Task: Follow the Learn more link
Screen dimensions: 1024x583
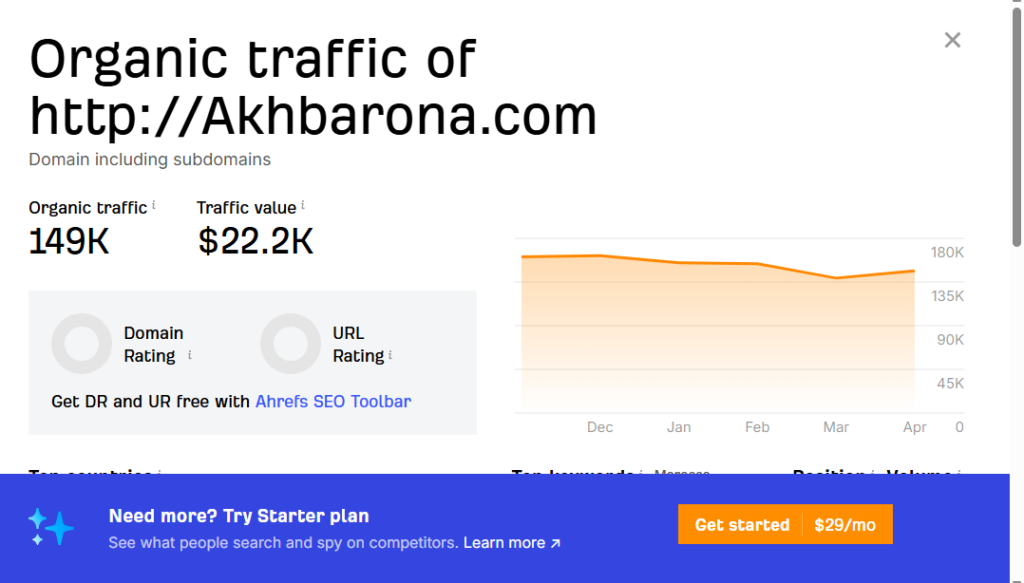Action: point(512,543)
